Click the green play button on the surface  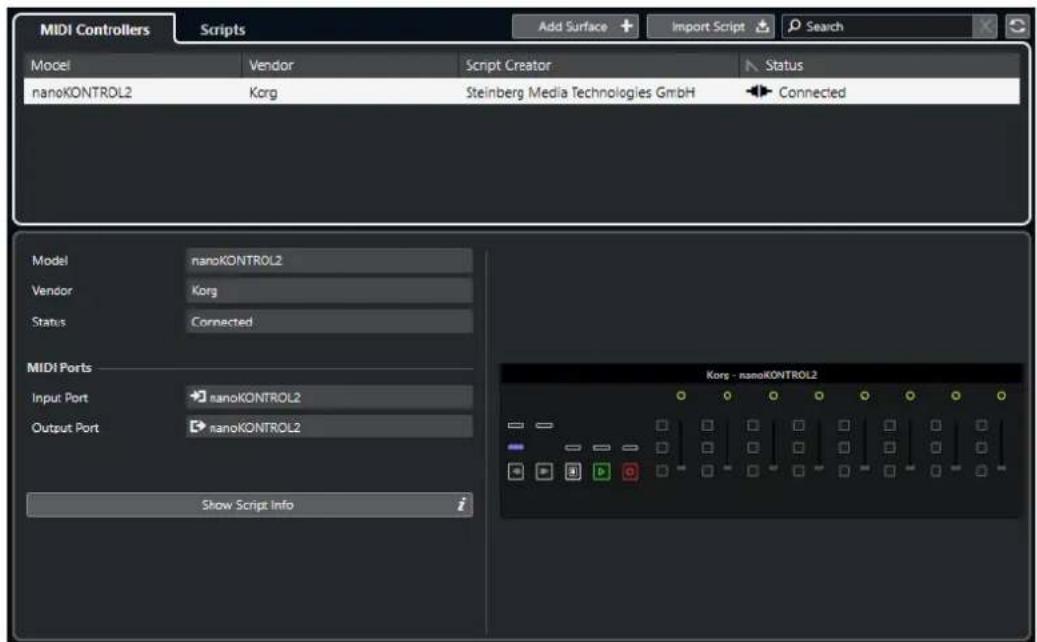point(602,471)
